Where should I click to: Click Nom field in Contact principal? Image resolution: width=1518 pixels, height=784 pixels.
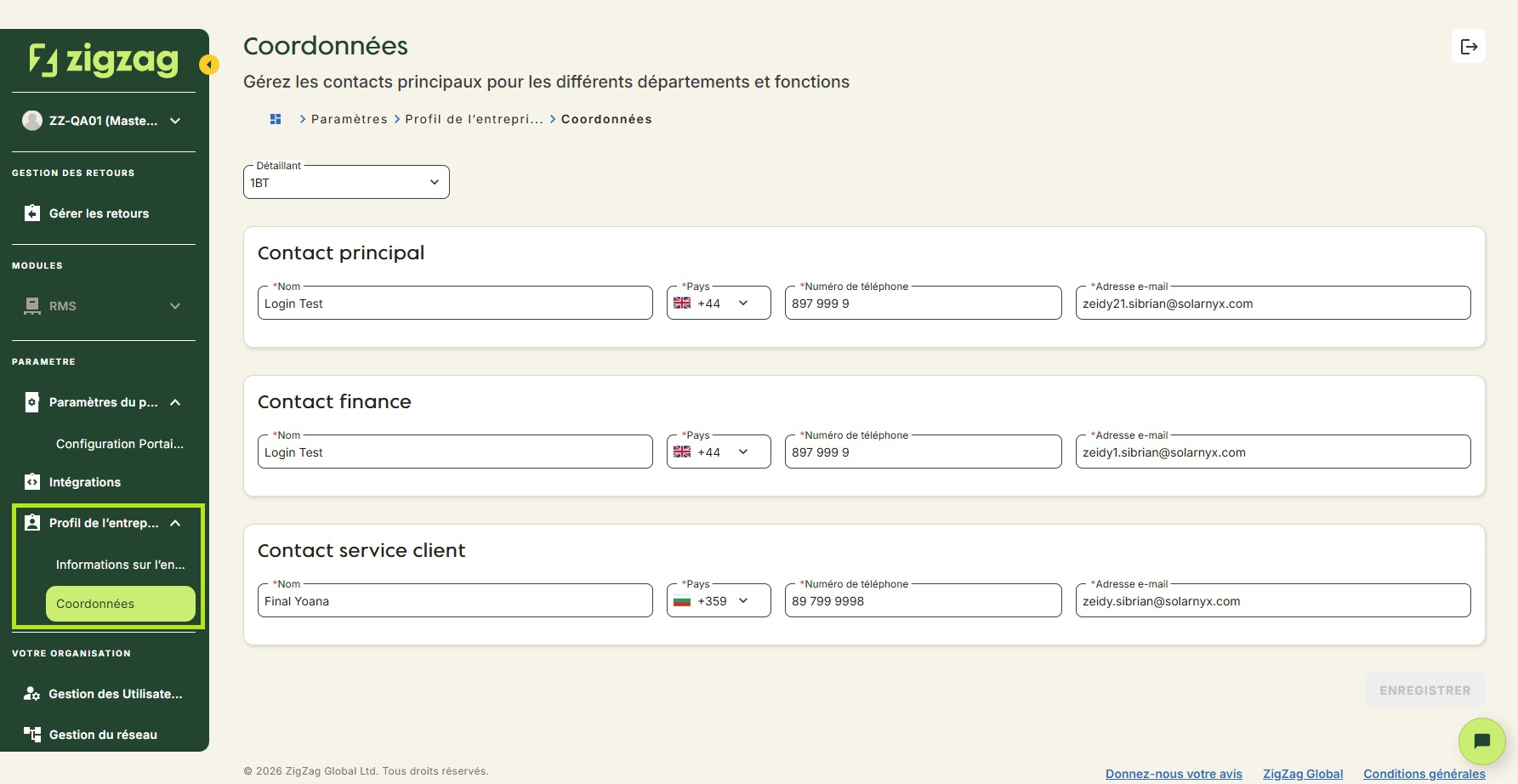(x=455, y=303)
